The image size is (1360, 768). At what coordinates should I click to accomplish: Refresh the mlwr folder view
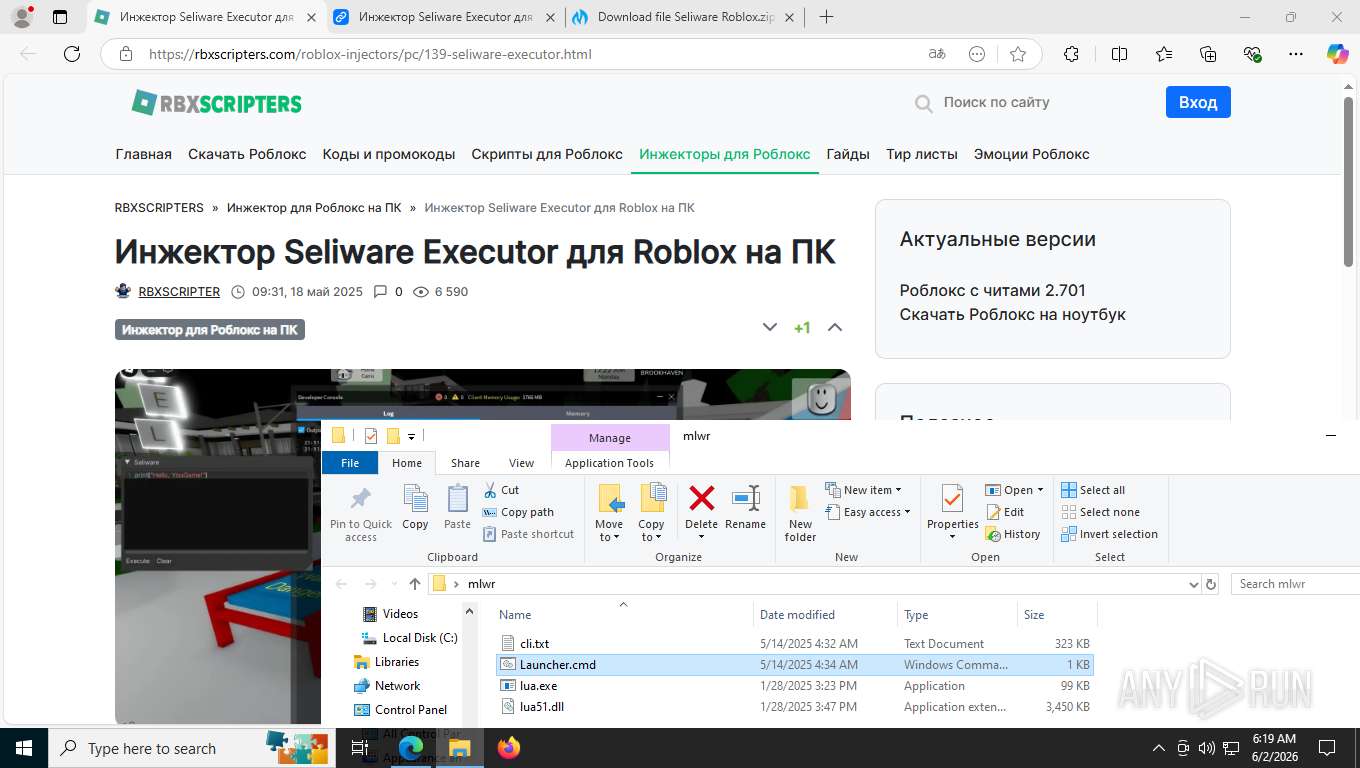1211,584
